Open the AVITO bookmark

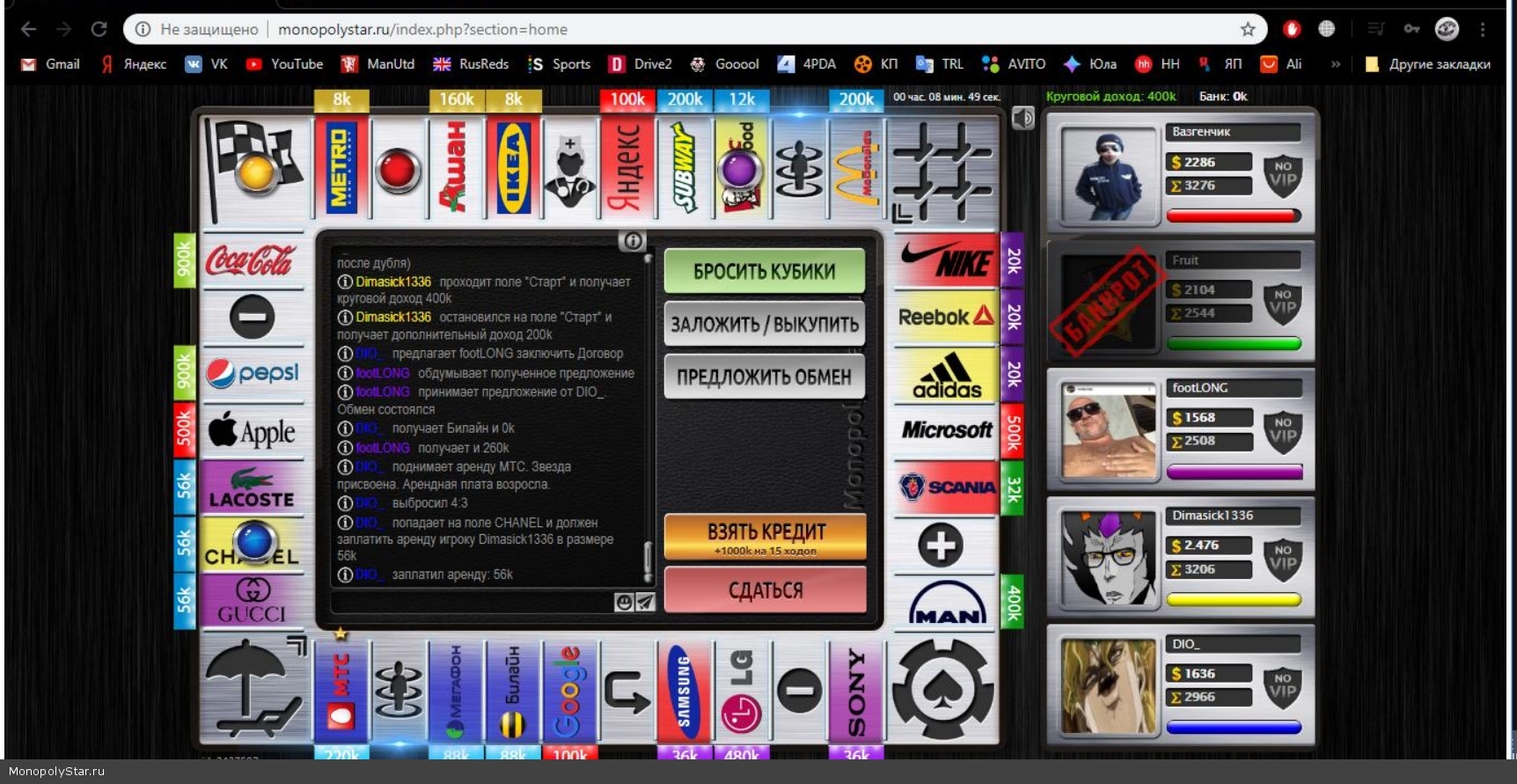1014,64
